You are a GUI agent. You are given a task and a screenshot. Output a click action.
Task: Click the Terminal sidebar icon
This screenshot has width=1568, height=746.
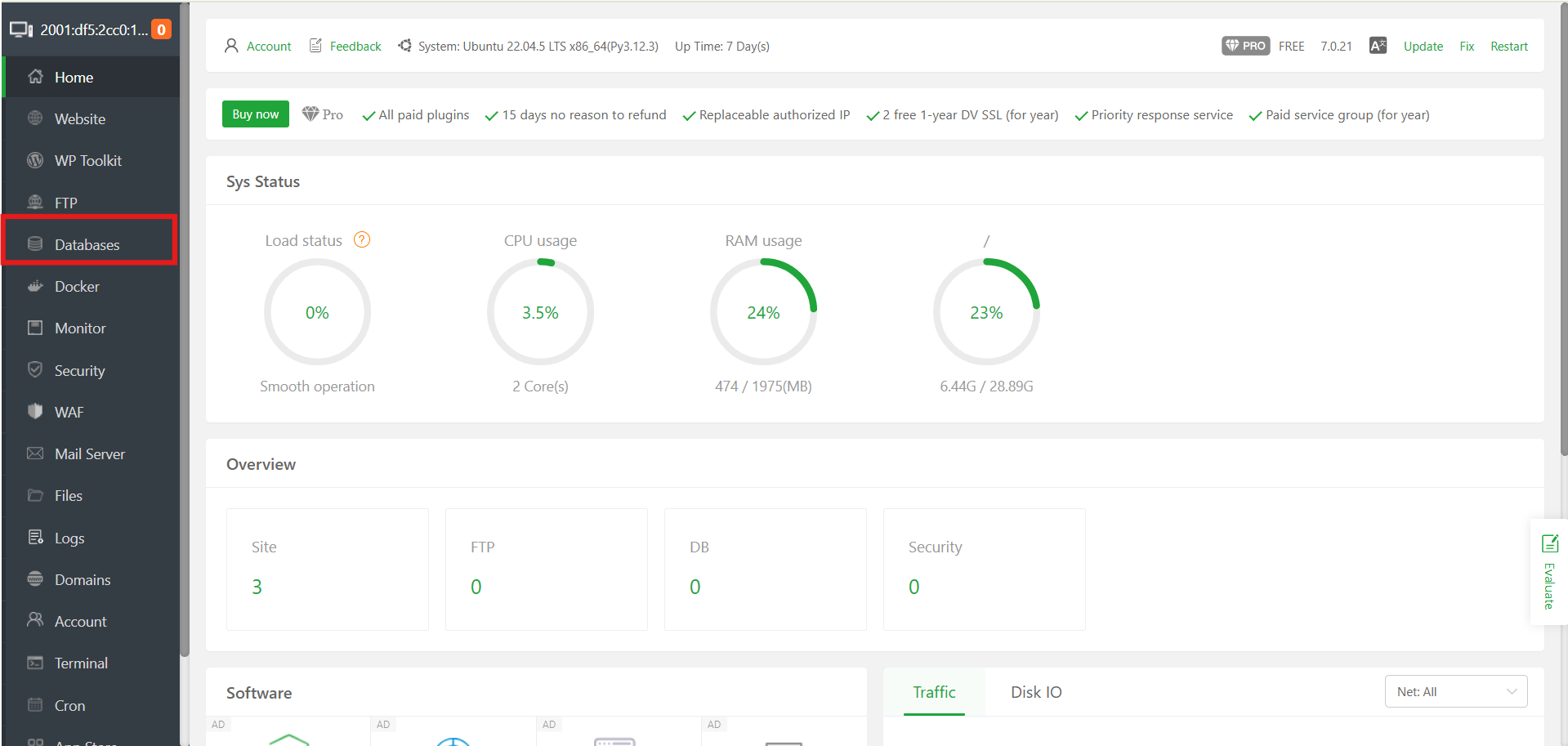pos(35,663)
